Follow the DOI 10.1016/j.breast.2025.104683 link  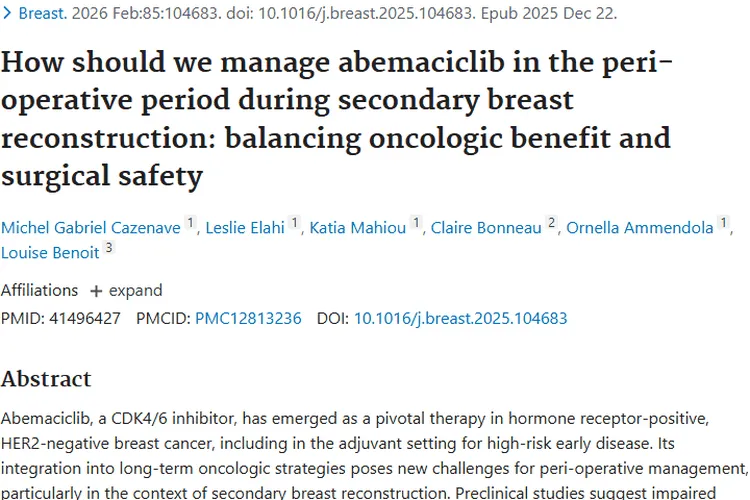coord(460,318)
